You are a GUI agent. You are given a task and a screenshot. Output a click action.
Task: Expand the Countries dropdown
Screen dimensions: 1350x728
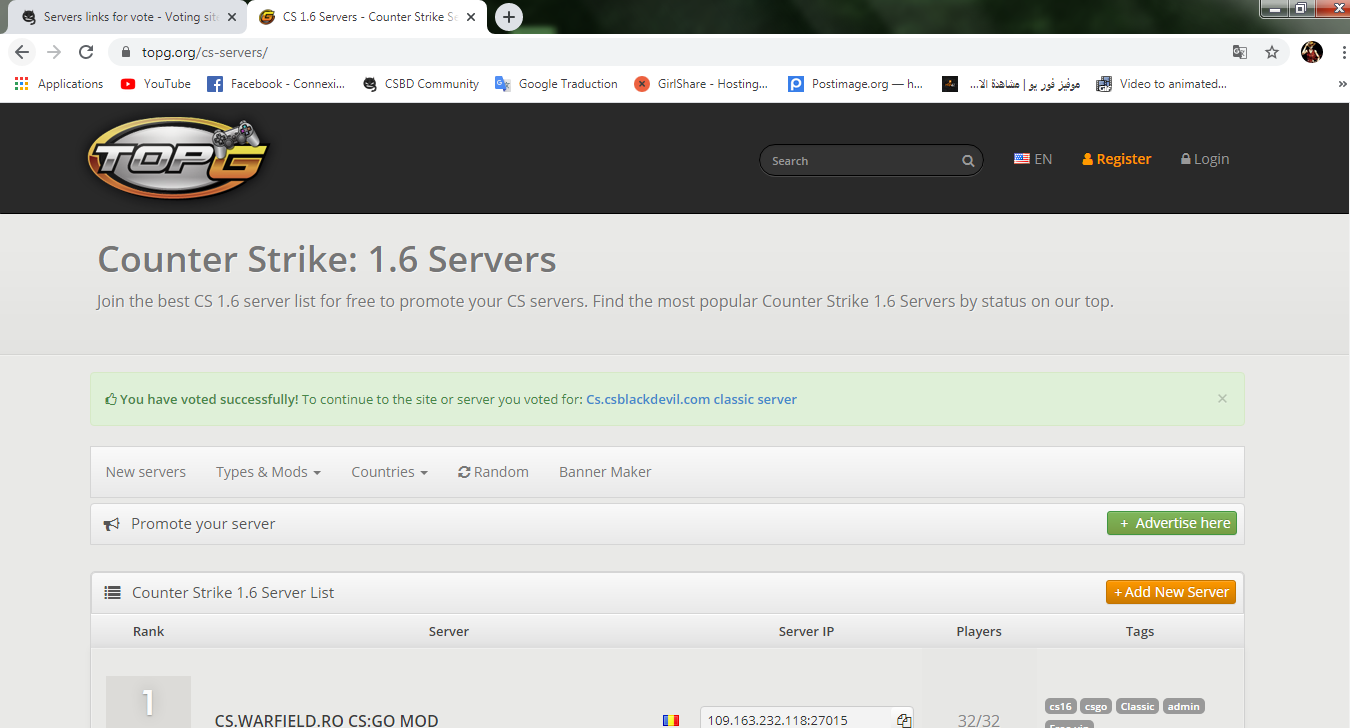(x=389, y=472)
